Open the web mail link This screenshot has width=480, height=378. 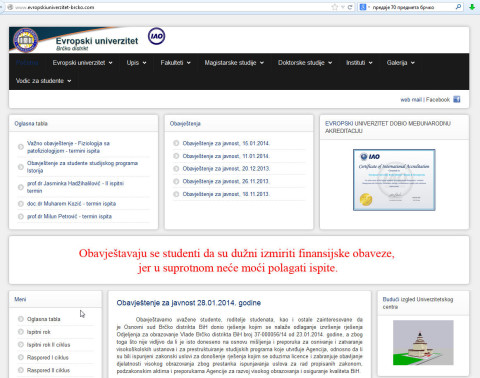point(411,100)
